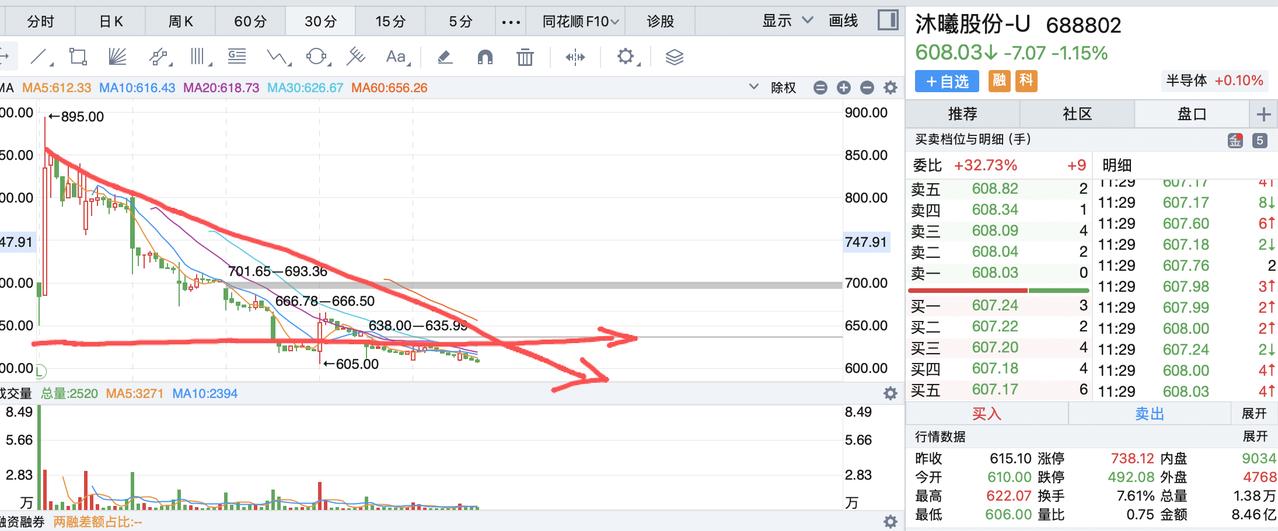The image size is (1278, 531).
Task: Select the vertical period lines tool
Action: tap(199, 57)
